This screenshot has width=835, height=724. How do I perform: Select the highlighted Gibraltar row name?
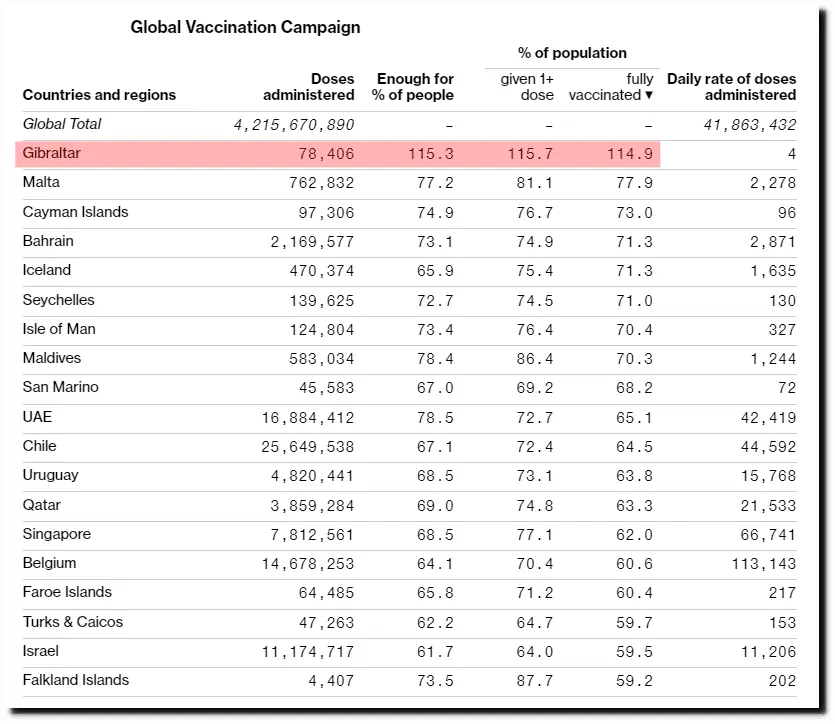[51, 153]
